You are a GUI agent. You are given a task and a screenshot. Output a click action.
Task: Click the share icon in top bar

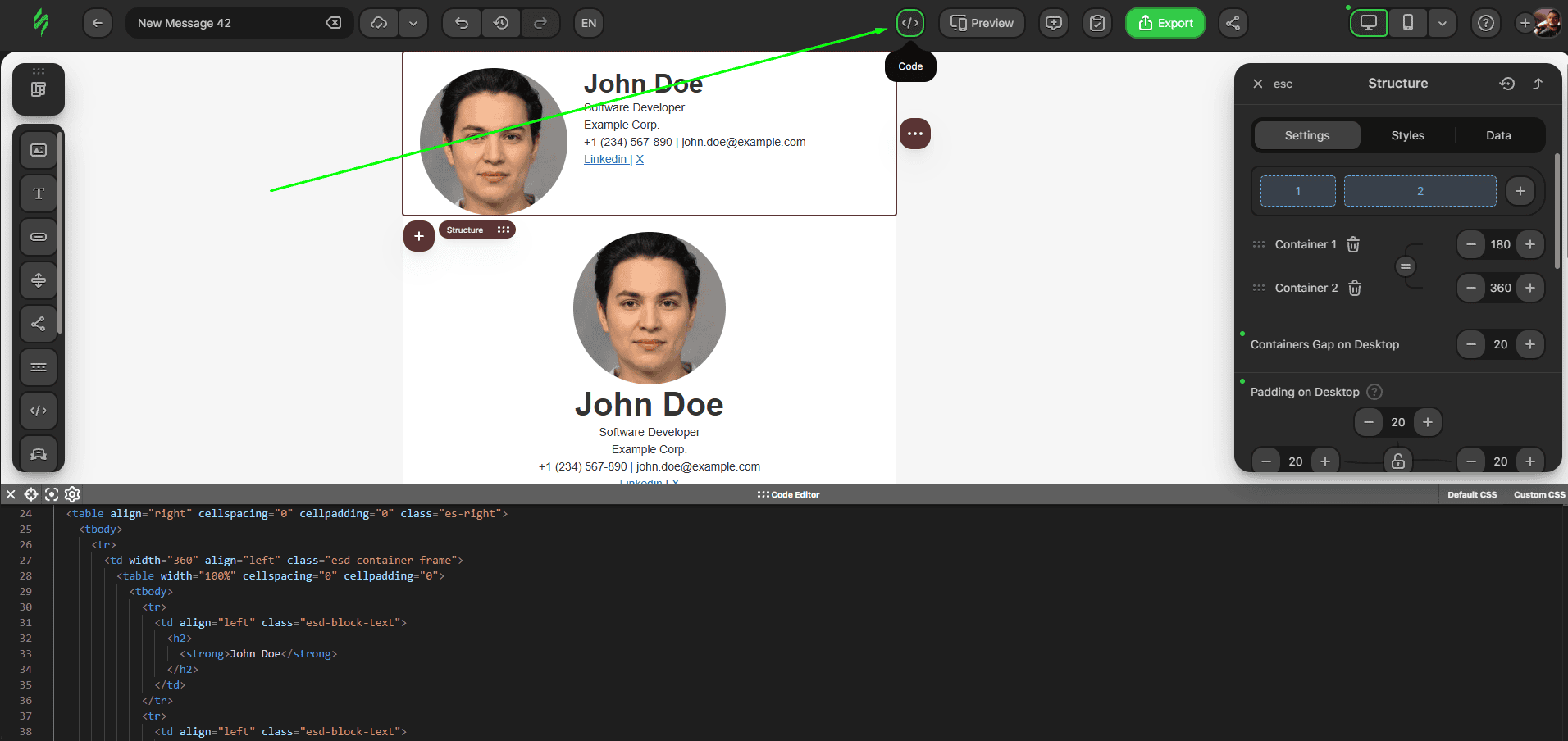[x=1233, y=23]
